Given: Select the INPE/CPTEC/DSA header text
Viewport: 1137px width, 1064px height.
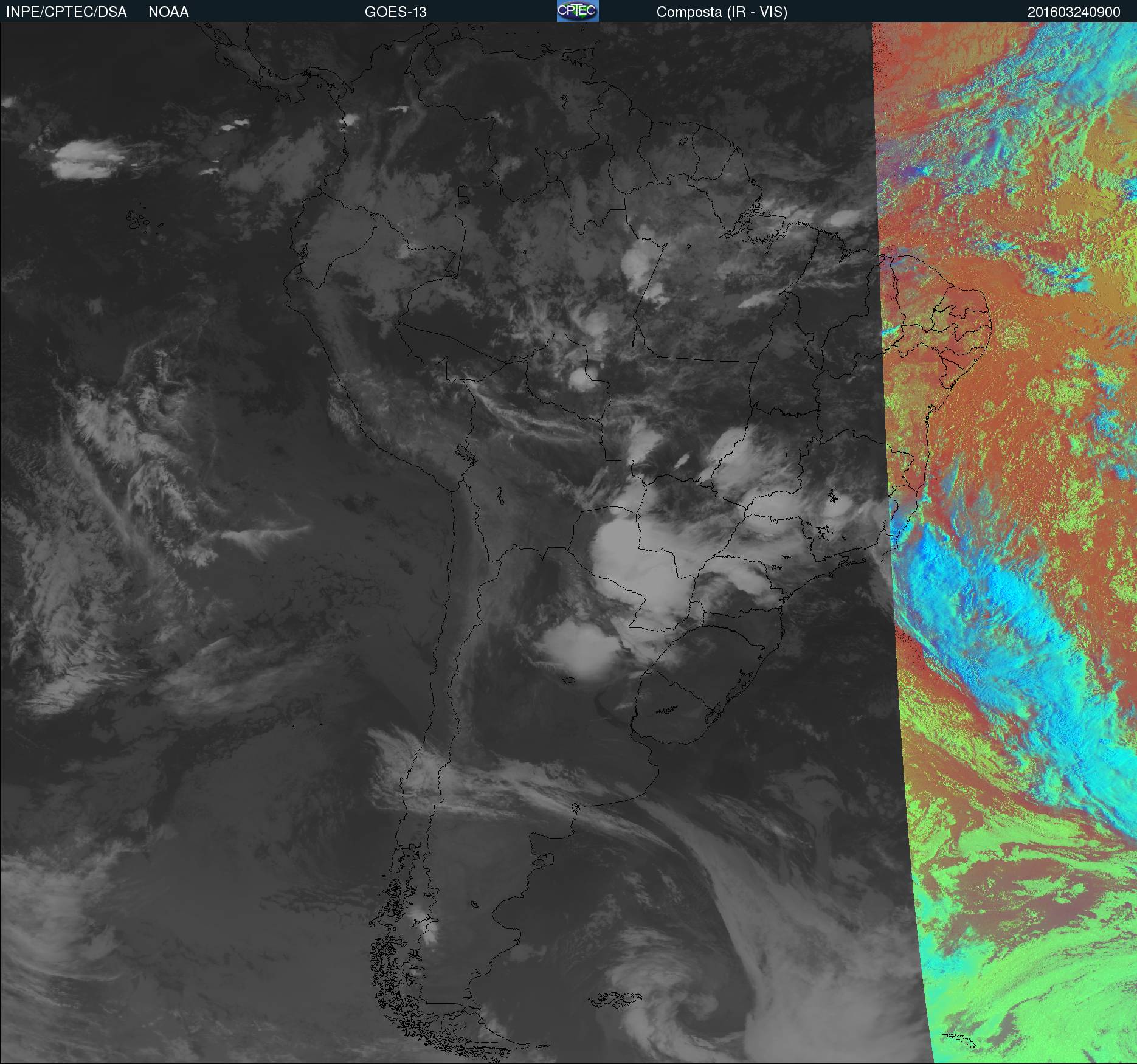Looking at the screenshot, I should (x=66, y=12).
